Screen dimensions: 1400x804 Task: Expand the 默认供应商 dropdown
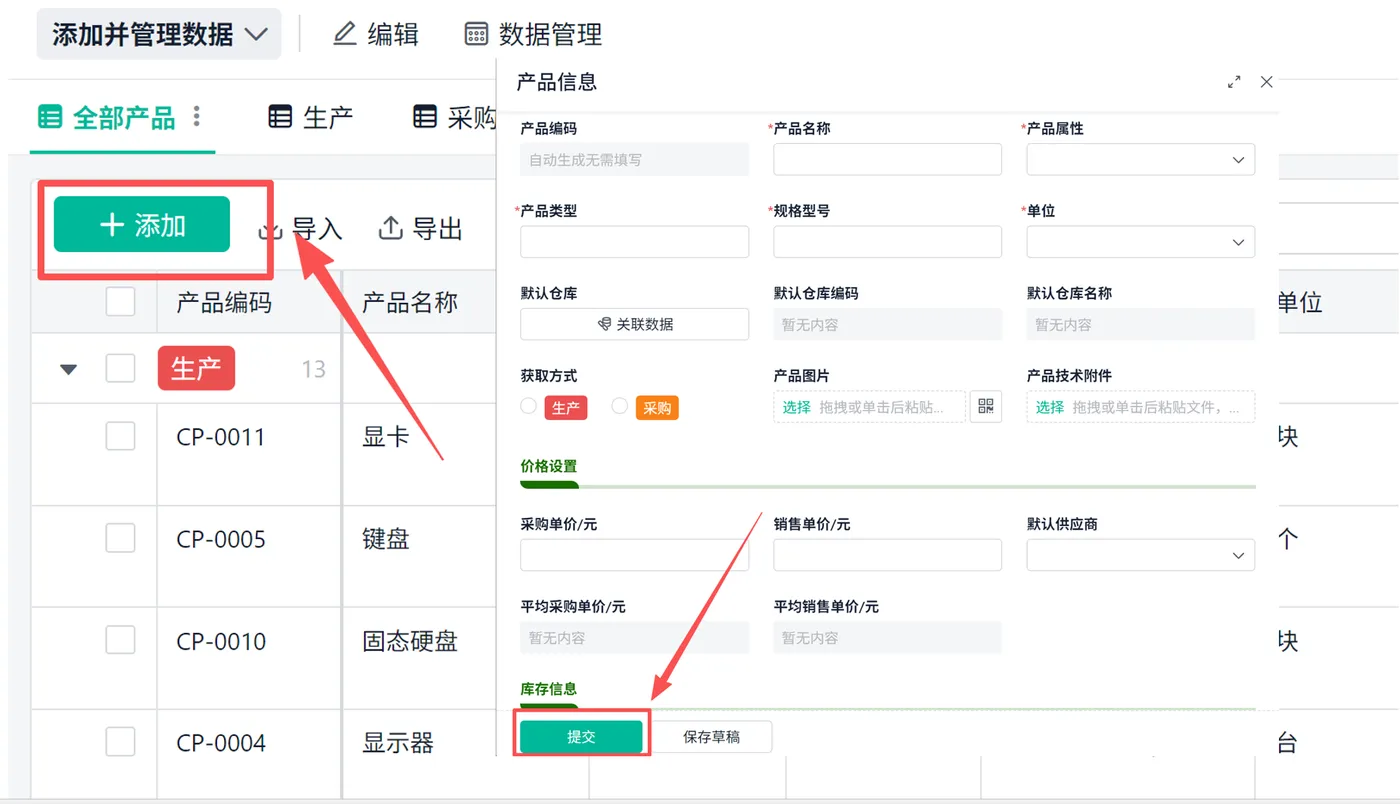click(1140, 555)
